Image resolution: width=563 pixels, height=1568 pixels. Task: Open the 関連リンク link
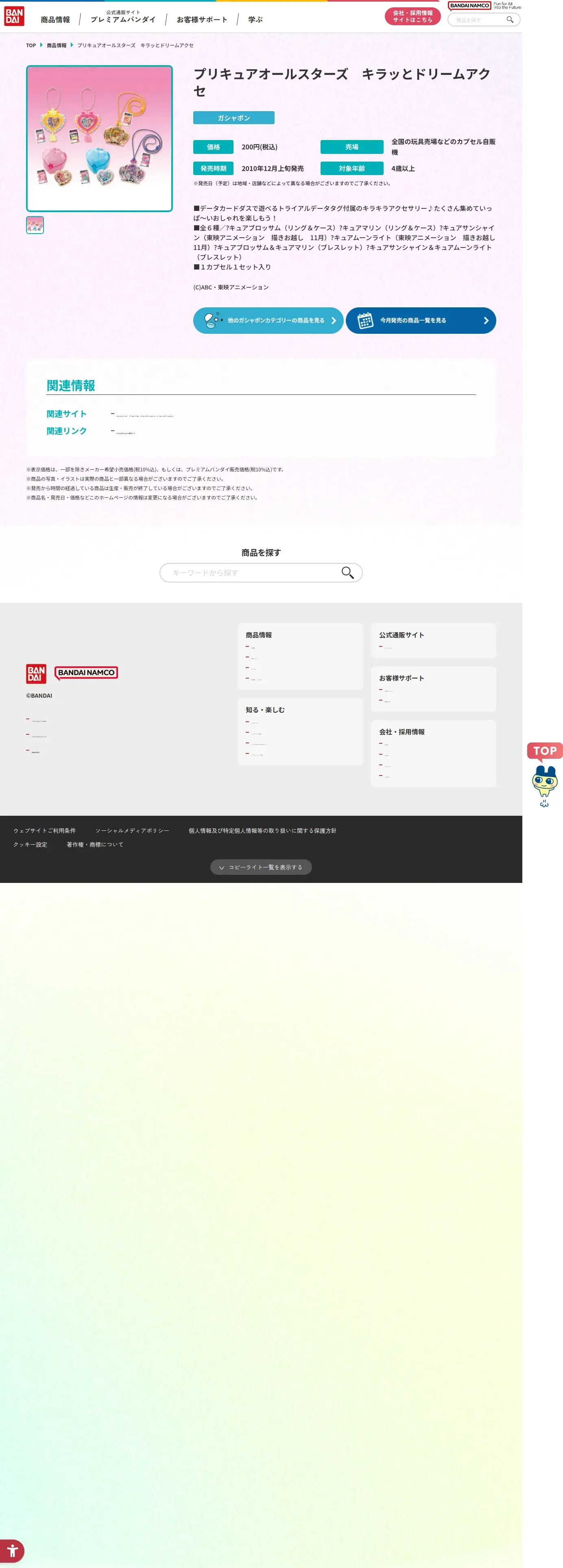125,433
